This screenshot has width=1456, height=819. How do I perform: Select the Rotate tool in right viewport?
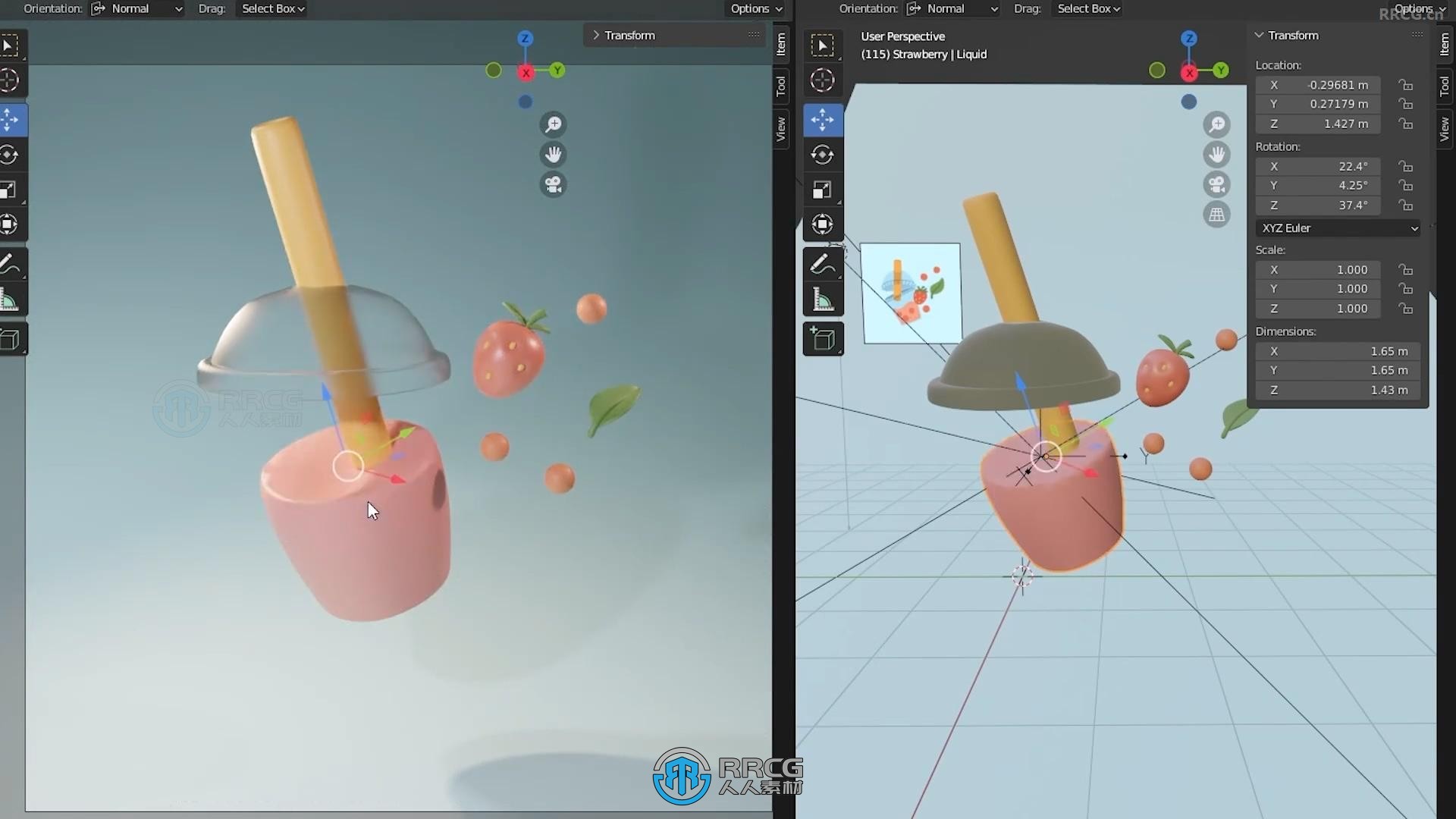[x=823, y=155]
